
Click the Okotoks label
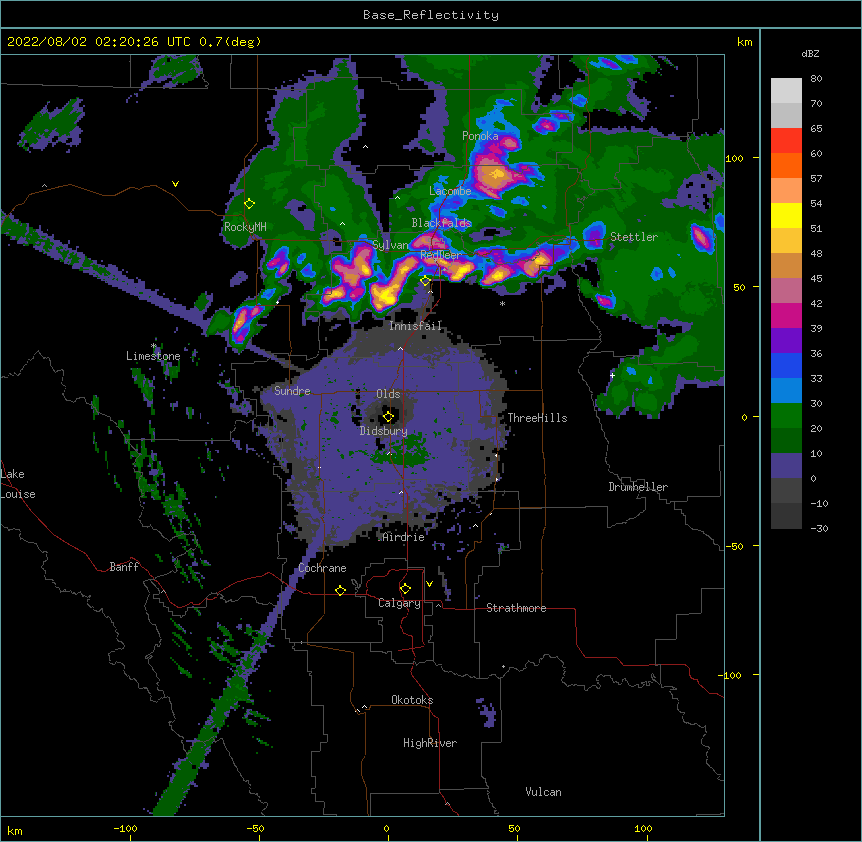[412, 700]
